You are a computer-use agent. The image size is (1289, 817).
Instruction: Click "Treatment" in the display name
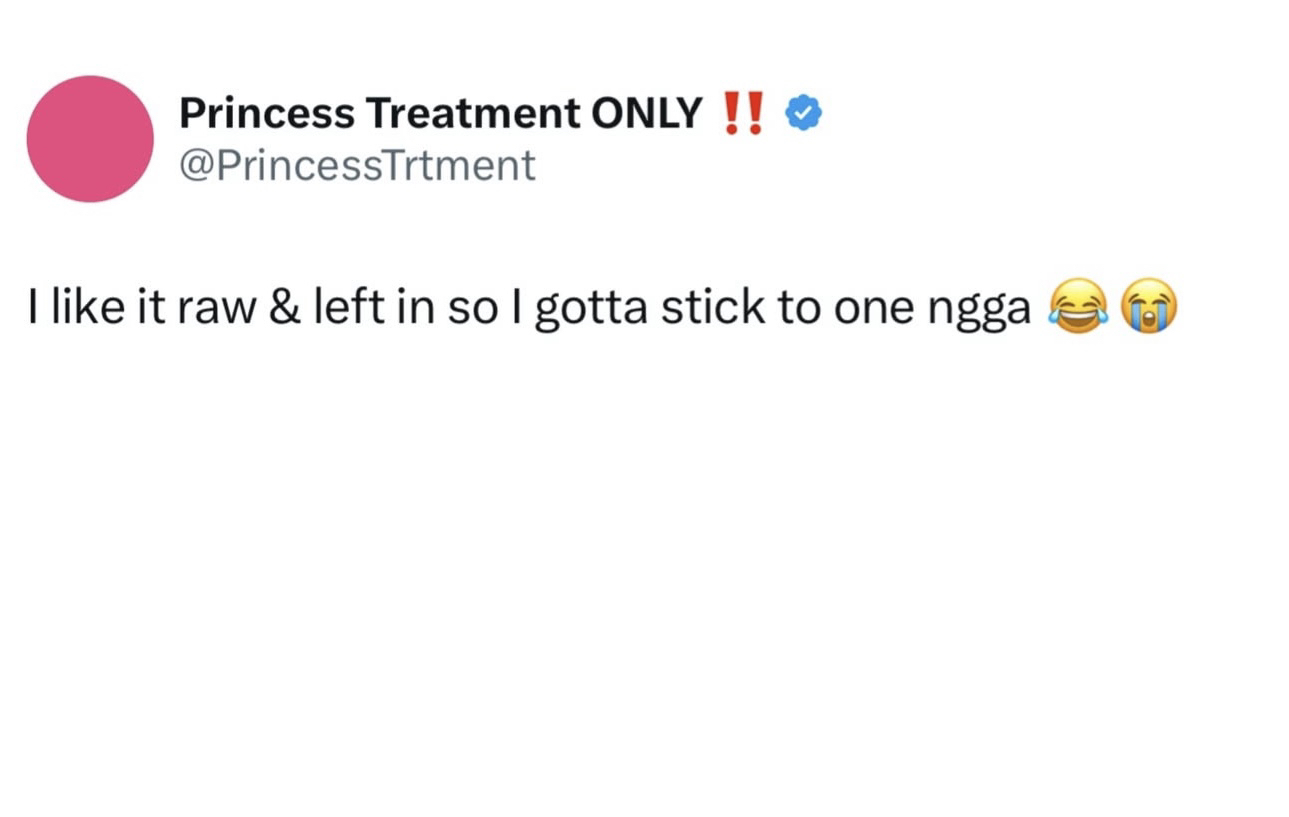[x=472, y=114]
